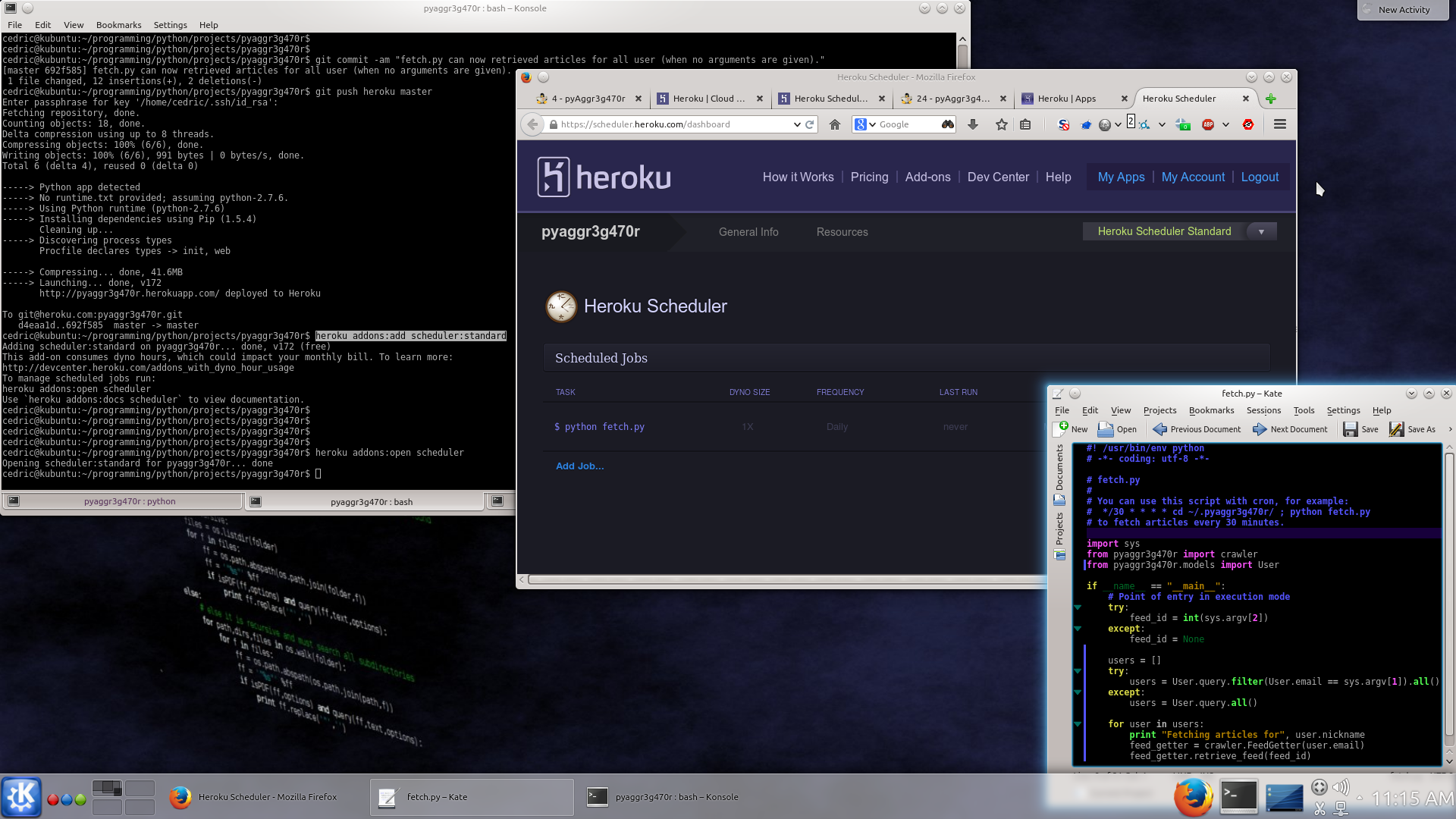The image size is (1456, 819).
Task: Open the My Apps menu on Heroku
Action: (x=1121, y=177)
